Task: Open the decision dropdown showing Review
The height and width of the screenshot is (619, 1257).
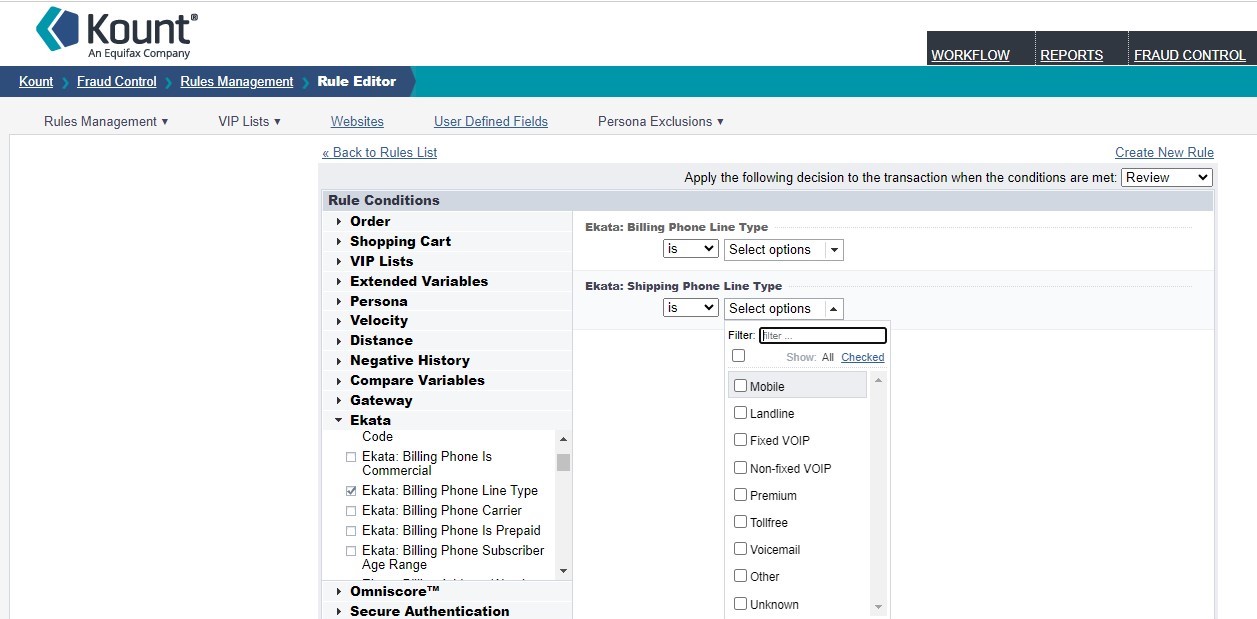Action: coord(1166,177)
